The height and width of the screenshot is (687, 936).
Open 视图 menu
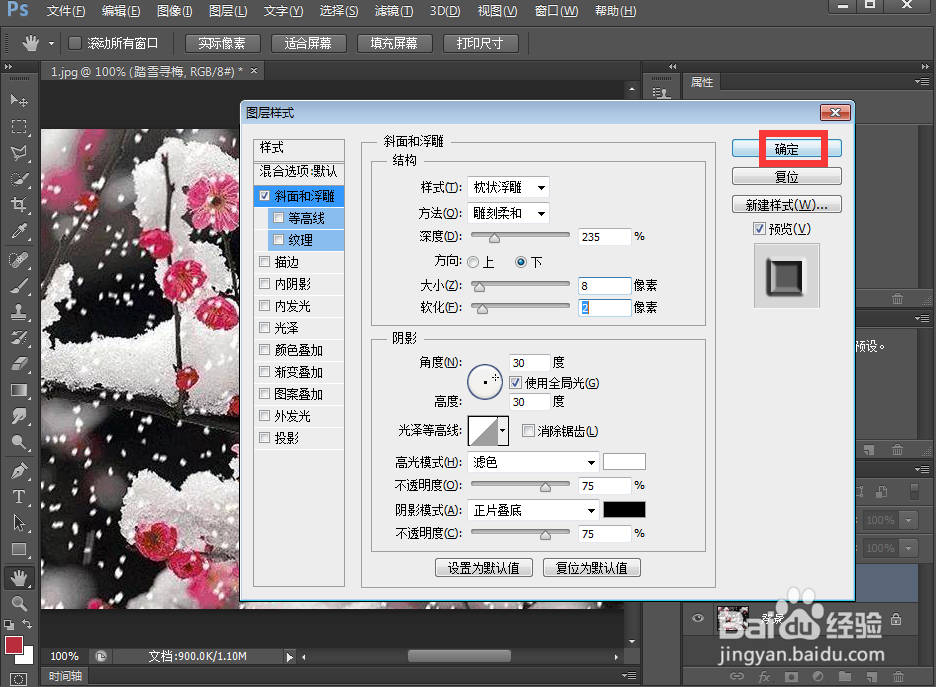tap(498, 11)
